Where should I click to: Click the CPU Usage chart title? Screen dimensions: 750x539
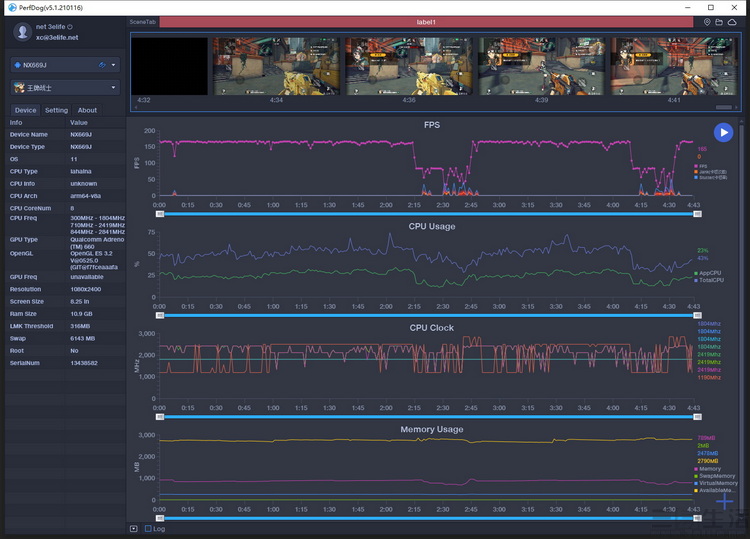pos(431,226)
